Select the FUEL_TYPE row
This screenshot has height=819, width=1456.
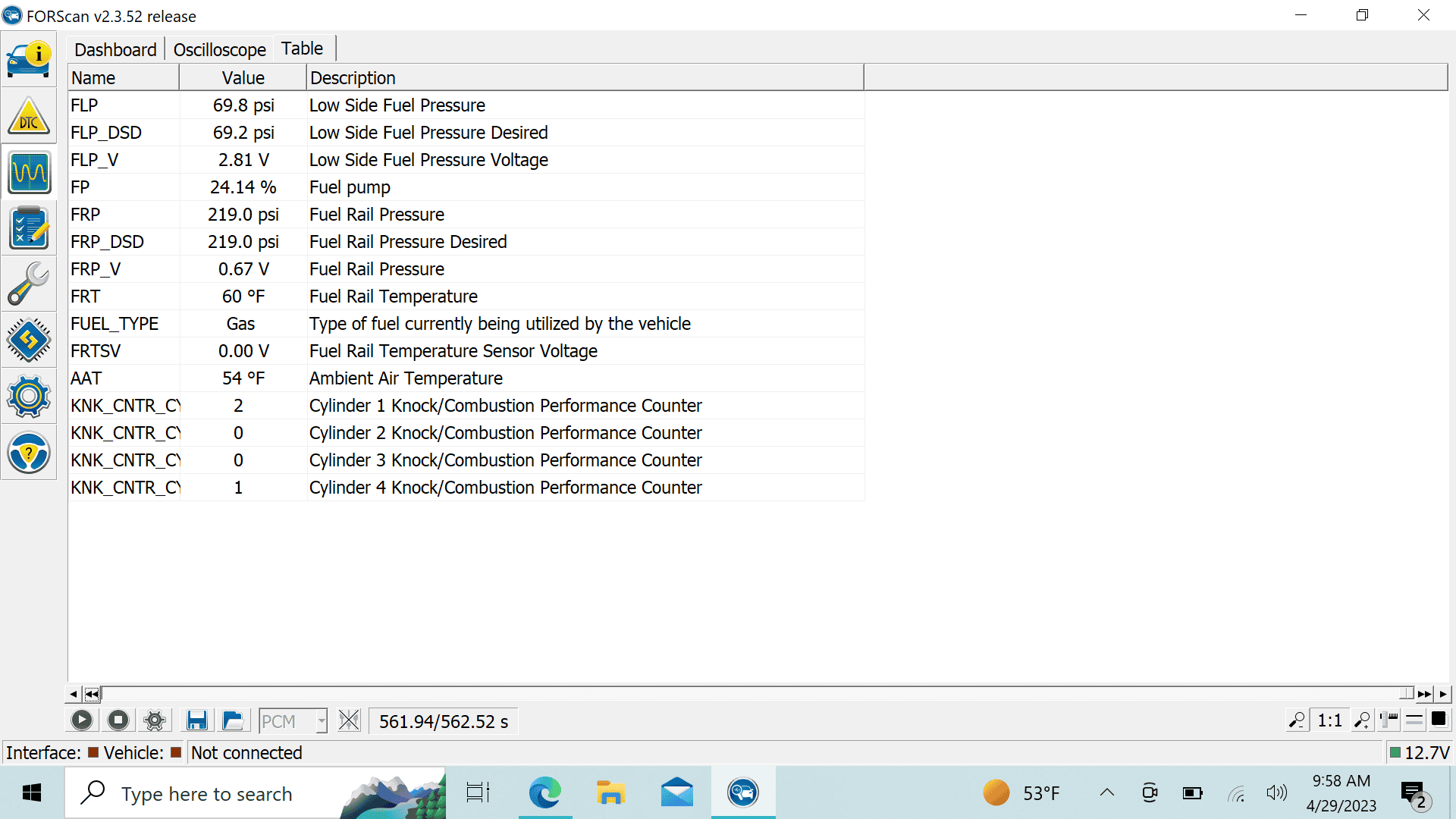pos(466,324)
